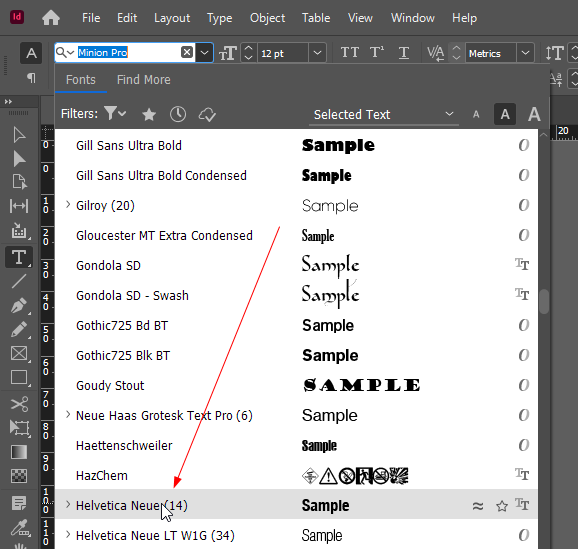Select Gothic725 Bd BT font

point(296,326)
